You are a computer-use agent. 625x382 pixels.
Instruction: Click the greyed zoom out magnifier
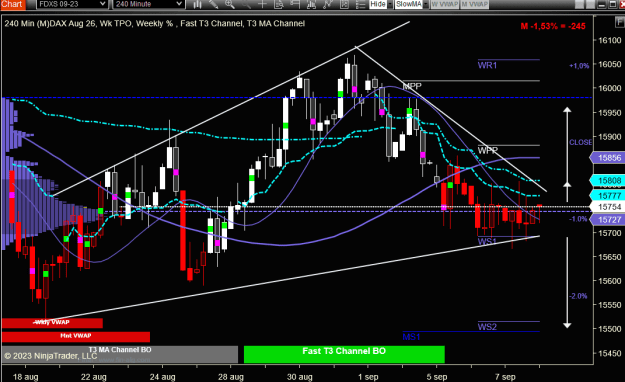click(x=246, y=4)
